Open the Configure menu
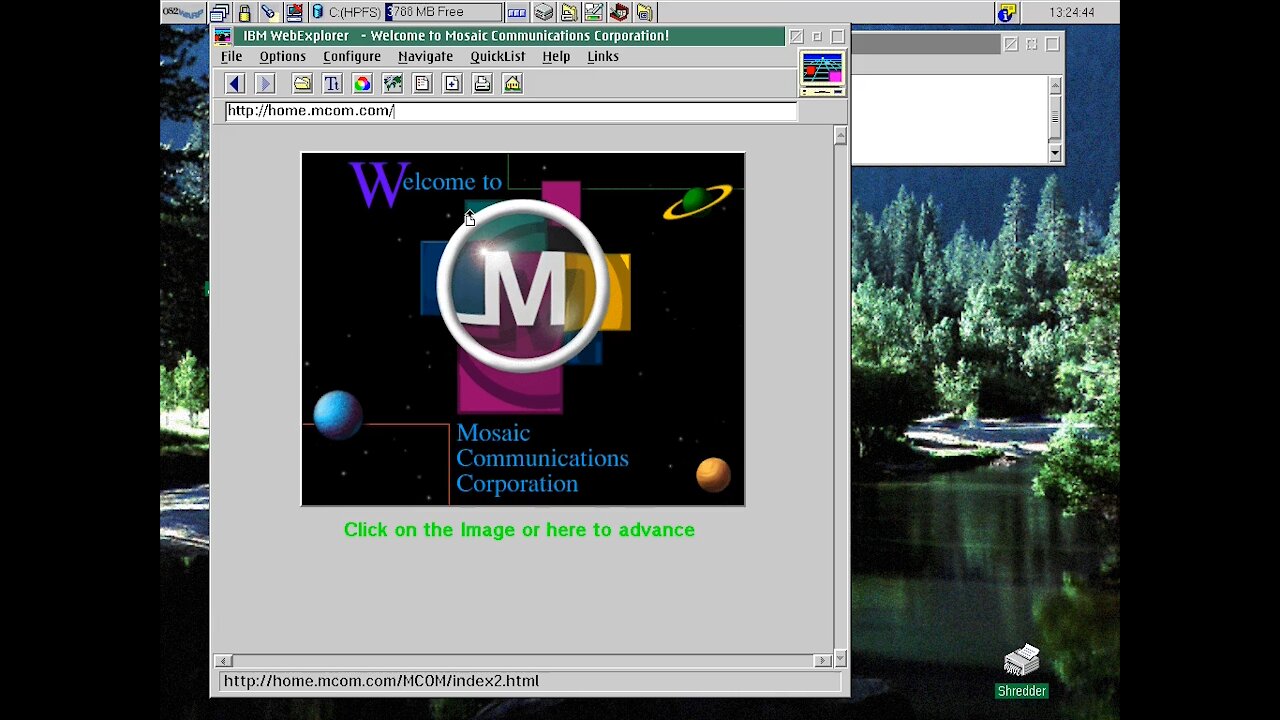1280x720 pixels. pyautogui.click(x=352, y=57)
